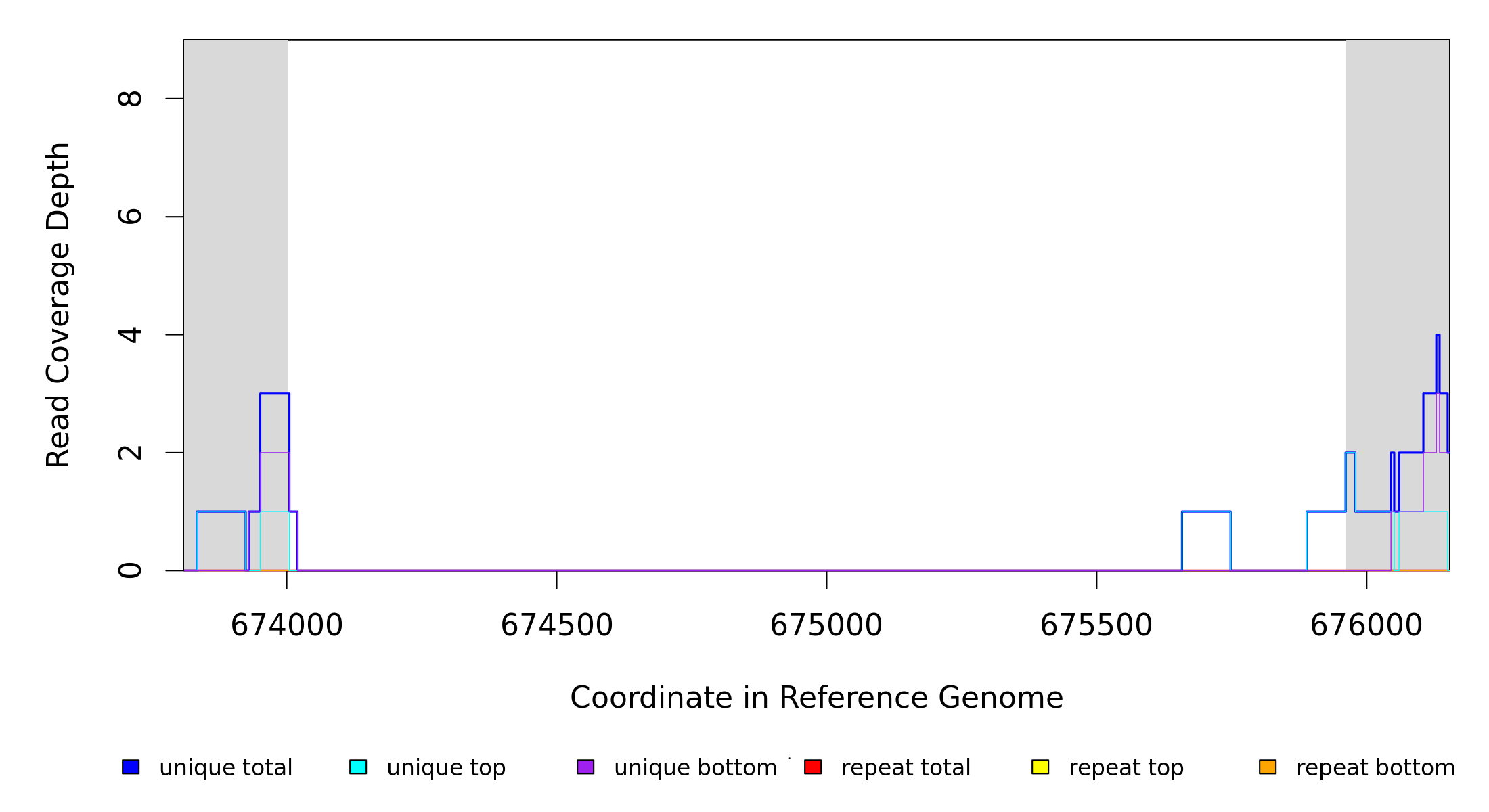Click the 676000 x-axis tick label
The image size is (1489, 812).
pos(1366,625)
